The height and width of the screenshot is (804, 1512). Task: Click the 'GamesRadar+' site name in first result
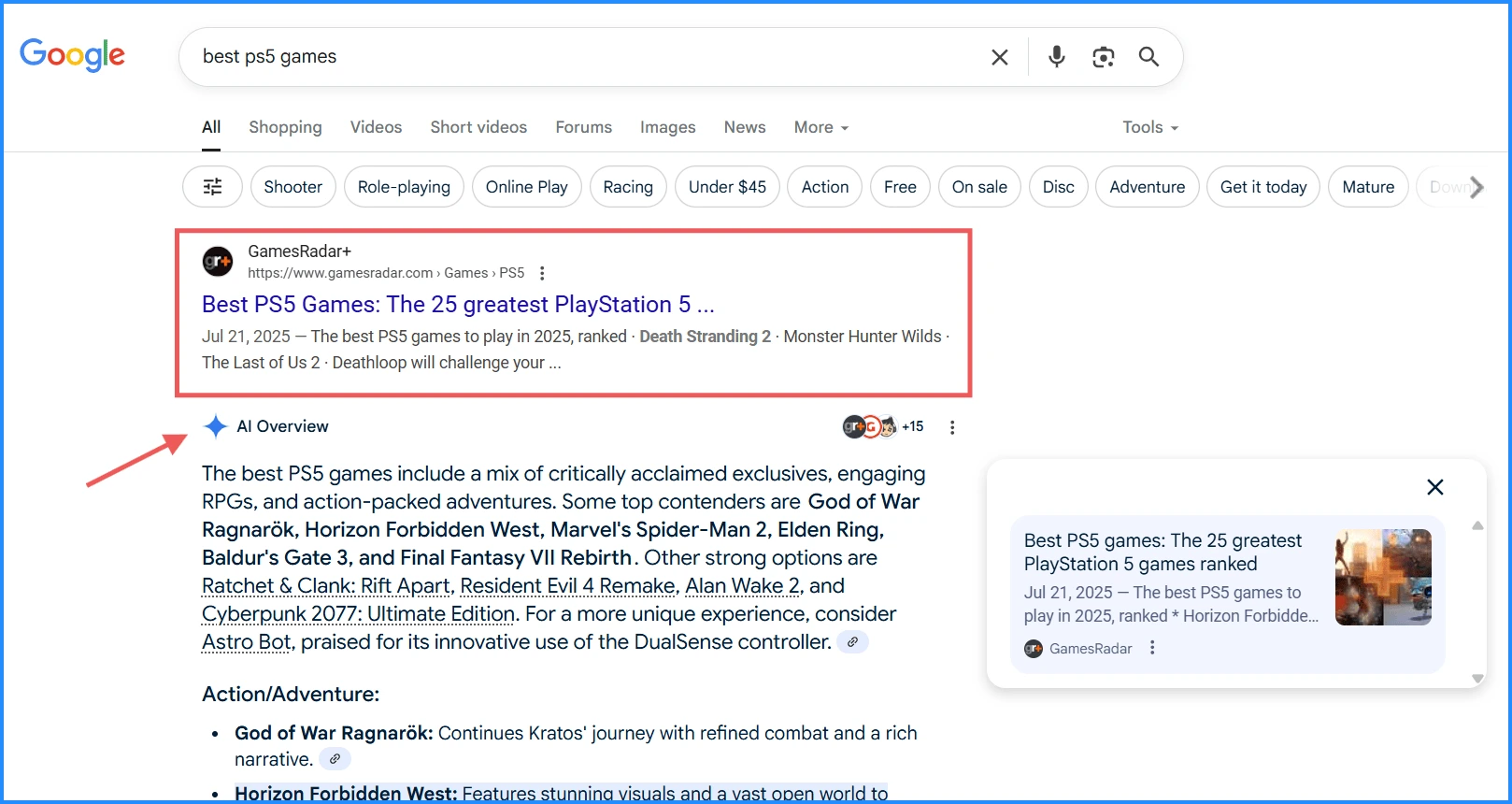click(x=299, y=251)
